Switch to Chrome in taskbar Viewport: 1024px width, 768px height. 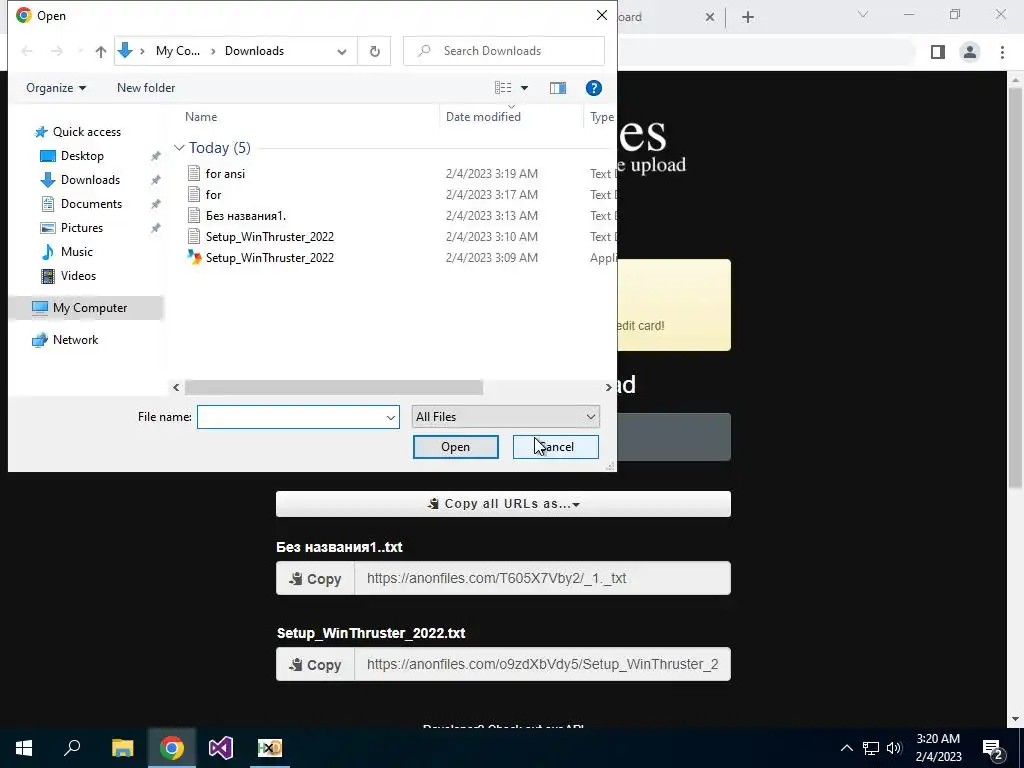[x=172, y=748]
